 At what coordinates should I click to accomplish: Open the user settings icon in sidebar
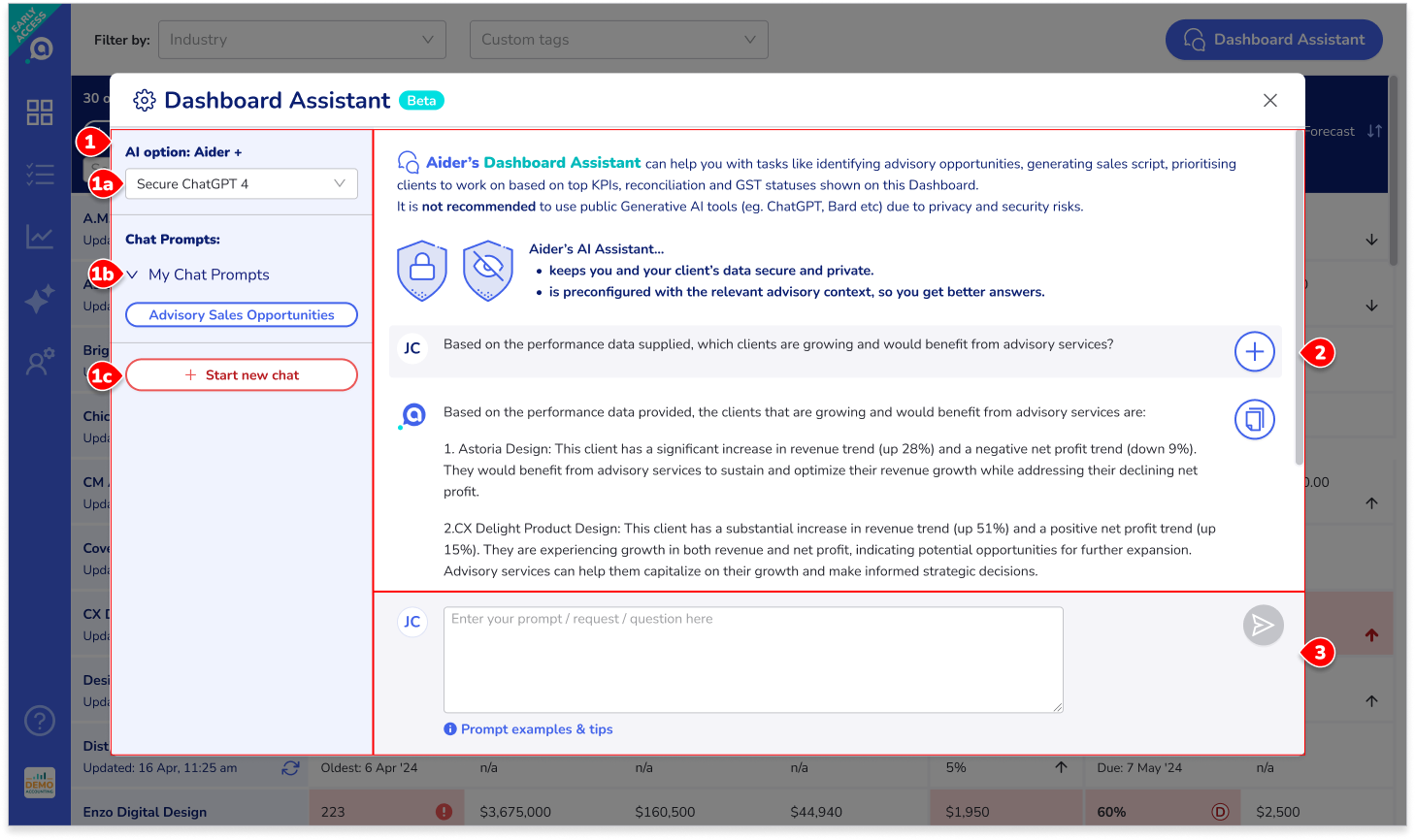click(x=40, y=363)
